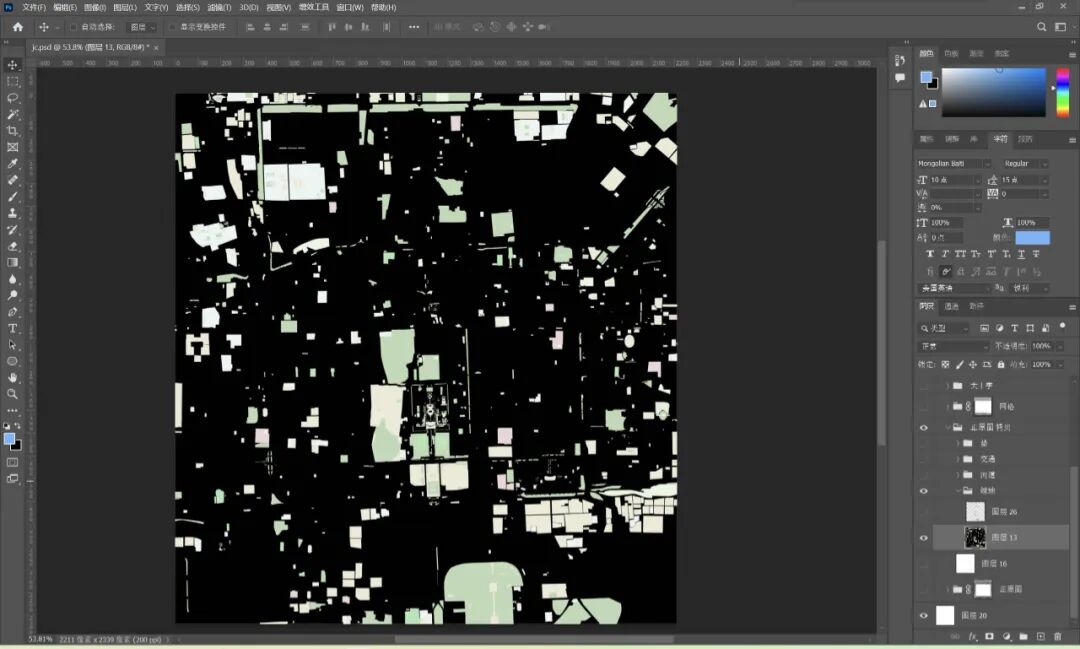Open the 文件(F) menu

[x=34, y=8]
